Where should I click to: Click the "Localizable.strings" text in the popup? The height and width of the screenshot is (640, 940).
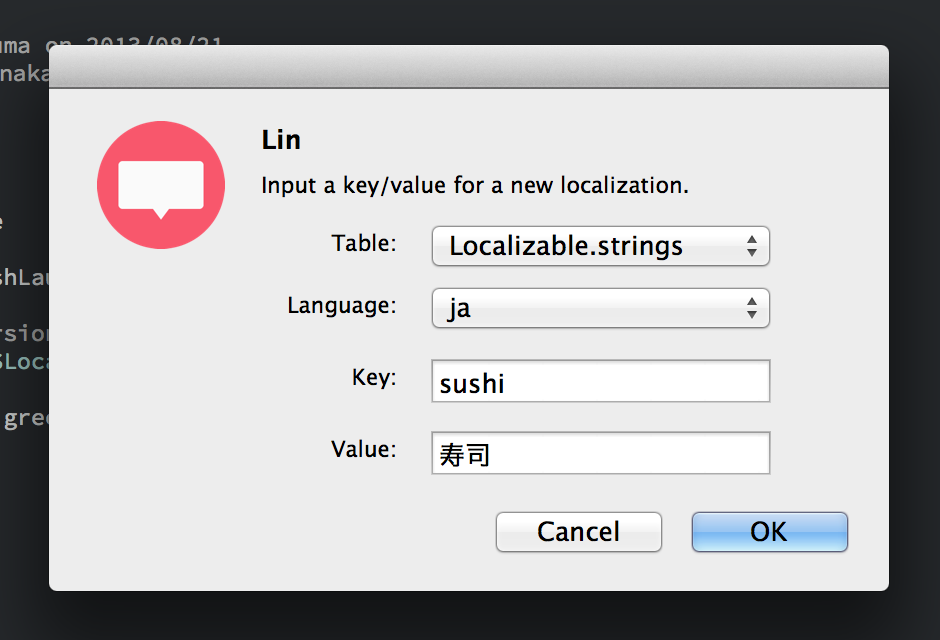pyautogui.click(x=566, y=246)
